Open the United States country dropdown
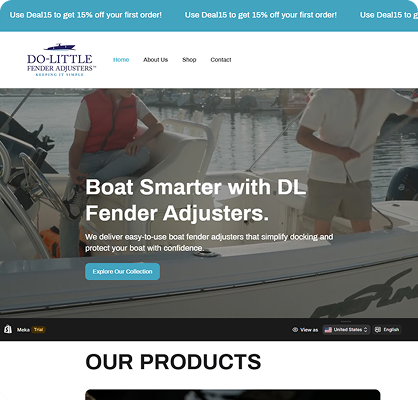The height and width of the screenshot is (400, 418). point(346,330)
